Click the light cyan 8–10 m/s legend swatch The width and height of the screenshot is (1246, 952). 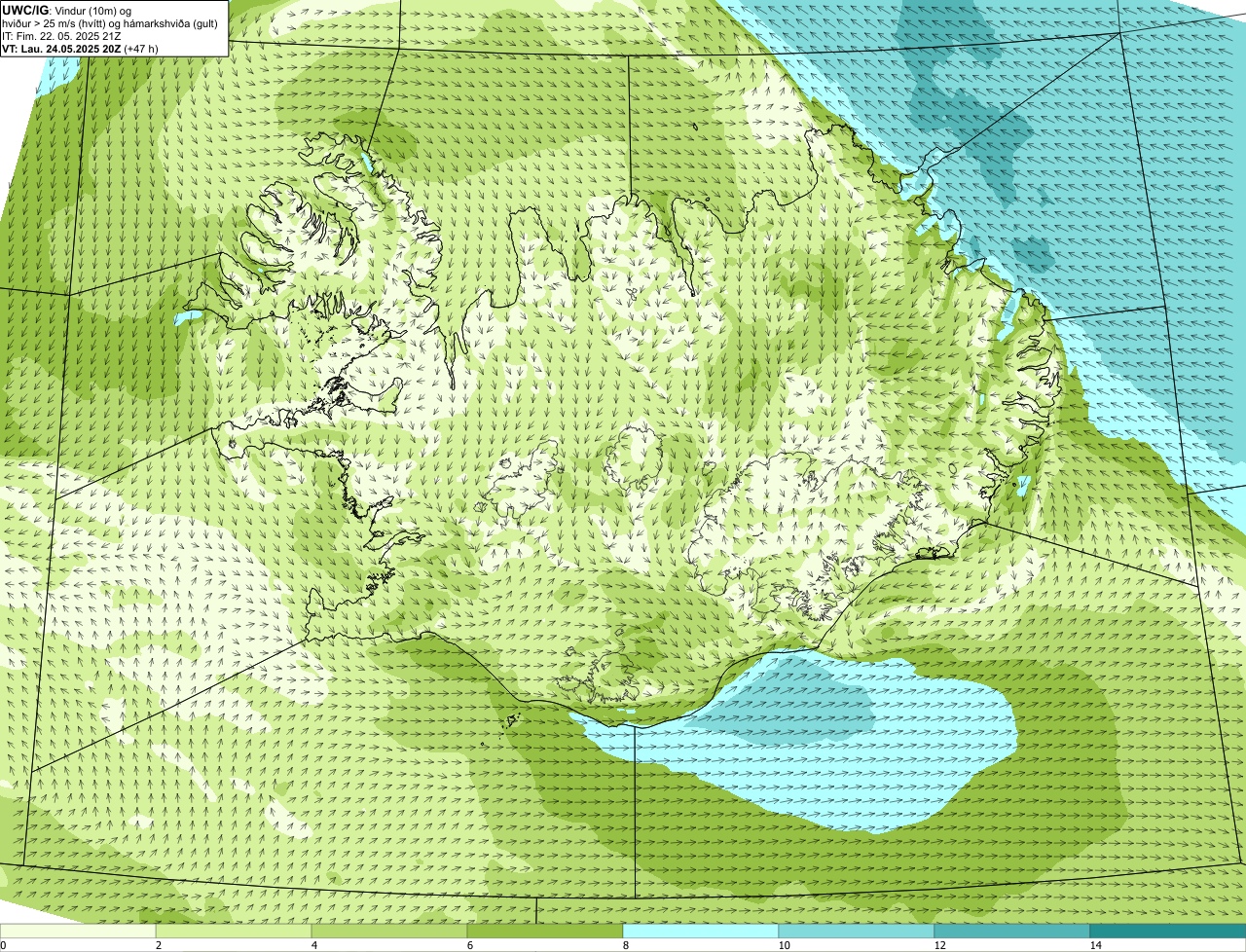701,932
